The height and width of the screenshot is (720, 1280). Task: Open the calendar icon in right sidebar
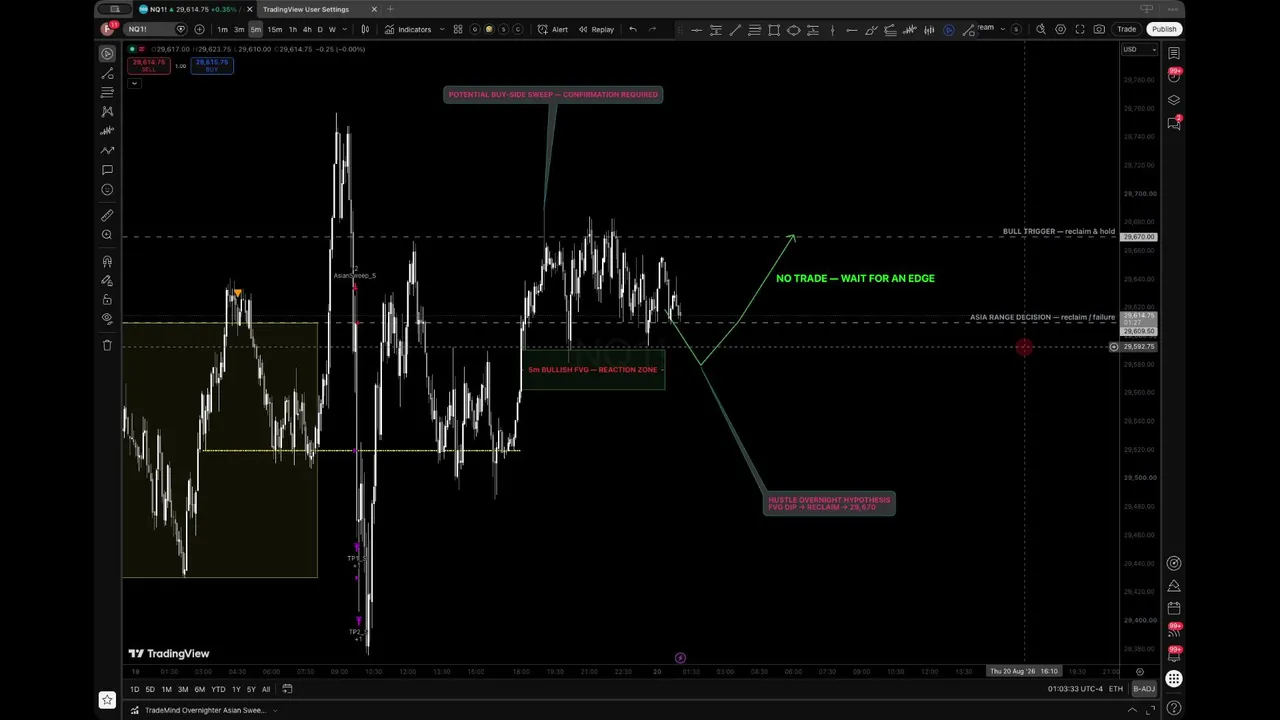click(x=1174, y=608)
